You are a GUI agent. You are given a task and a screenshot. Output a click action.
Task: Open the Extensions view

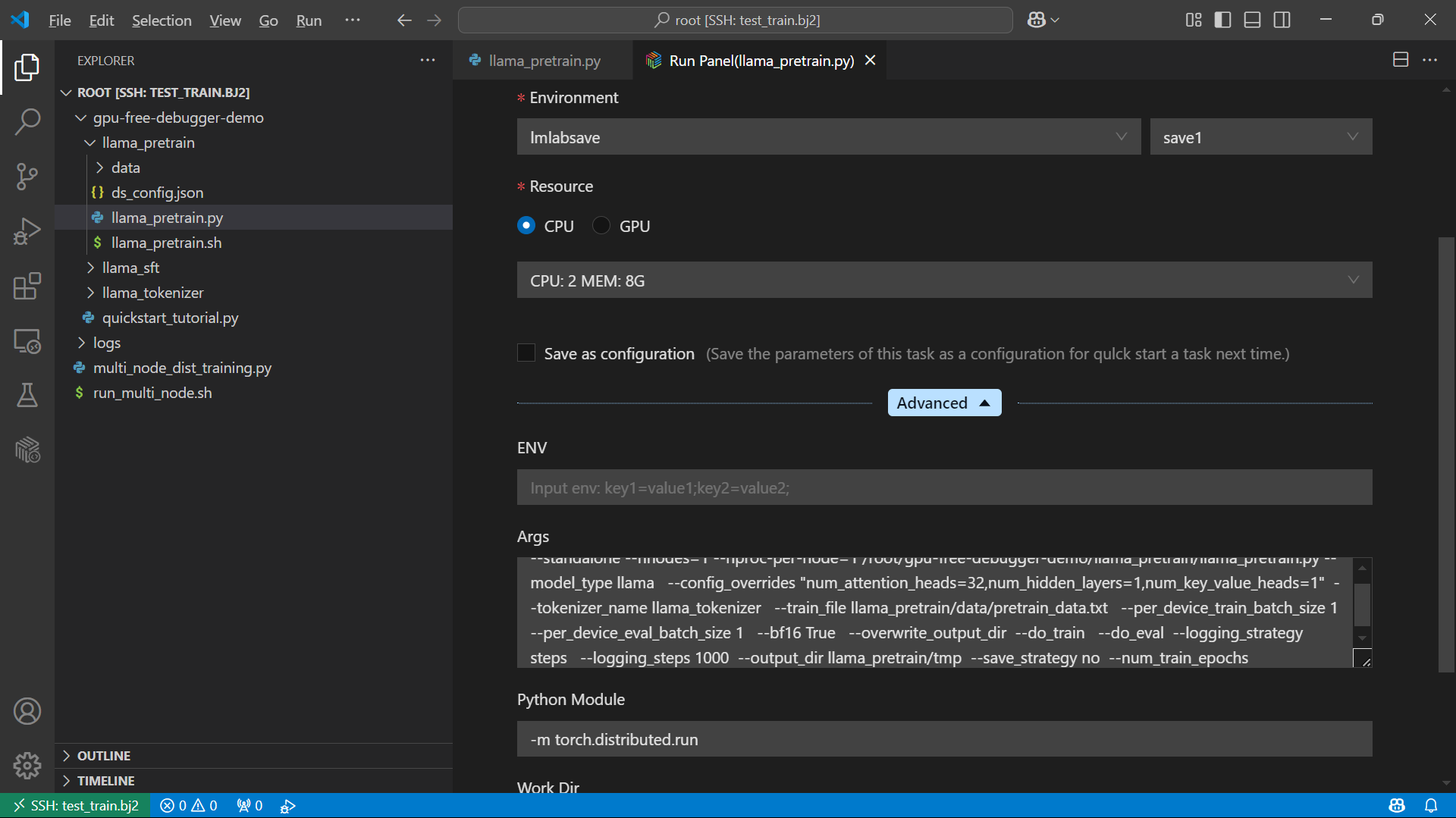[27, 287]
